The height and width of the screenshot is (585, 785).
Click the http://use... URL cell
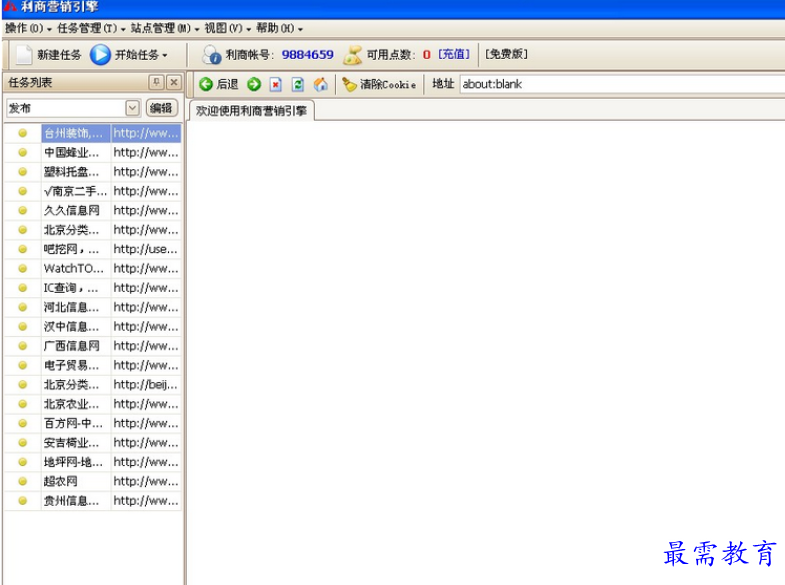tap(145, 249)
